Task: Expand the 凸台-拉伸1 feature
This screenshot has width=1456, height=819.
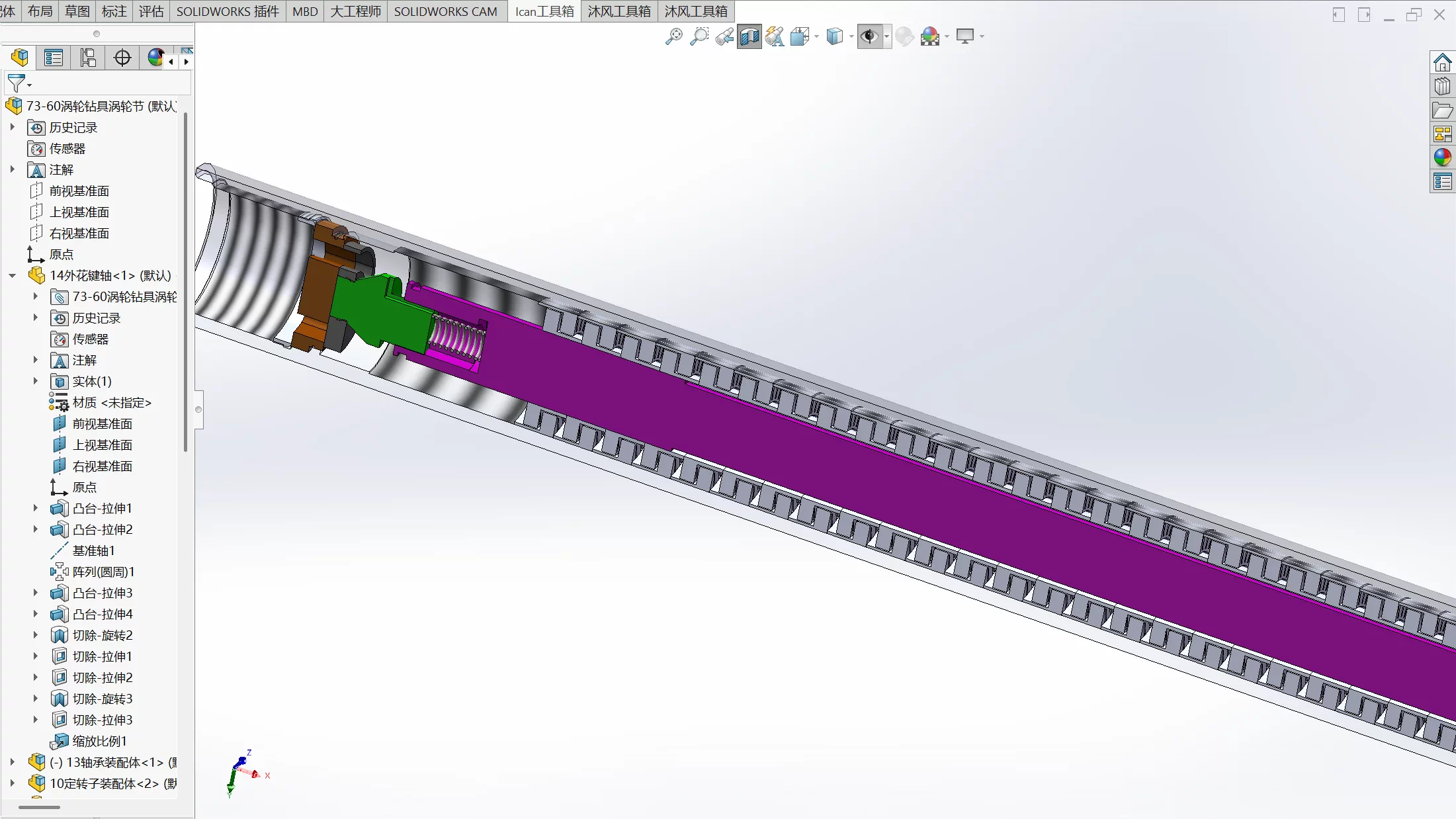Action: click(36, 508)
